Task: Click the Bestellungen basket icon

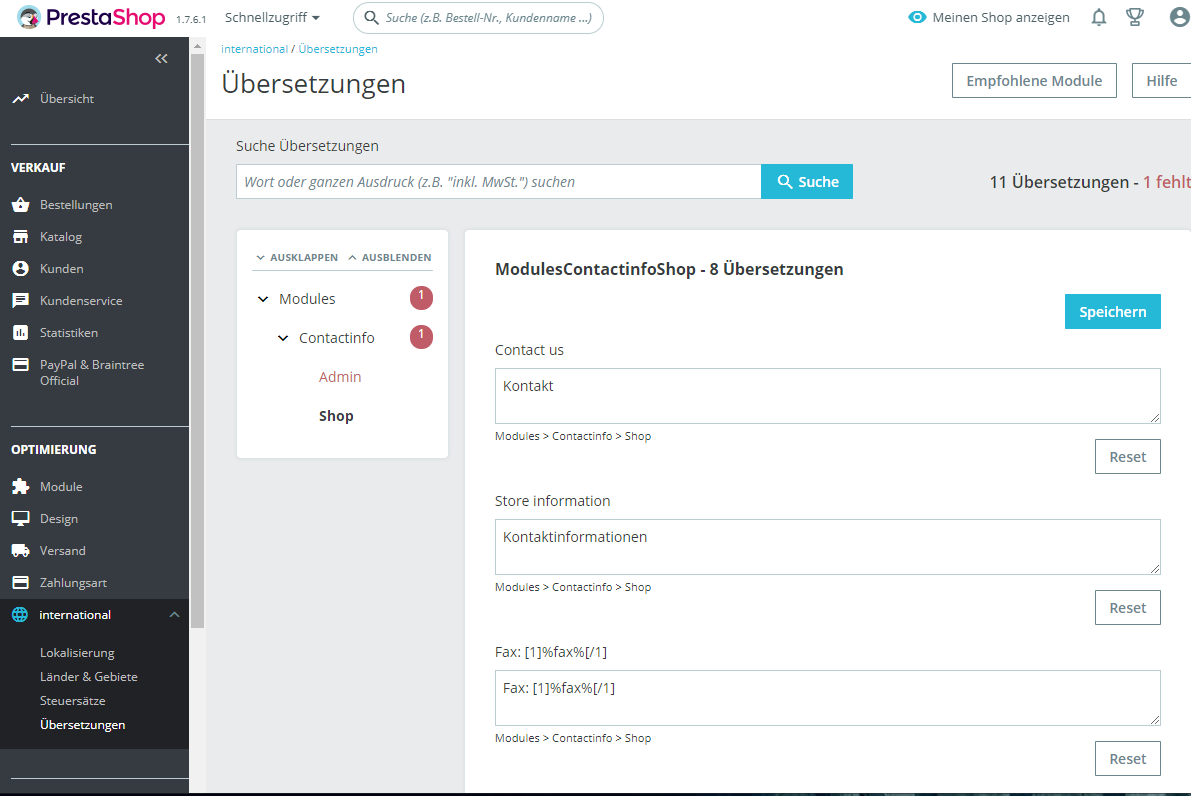Action: click(x=21, y=204)
